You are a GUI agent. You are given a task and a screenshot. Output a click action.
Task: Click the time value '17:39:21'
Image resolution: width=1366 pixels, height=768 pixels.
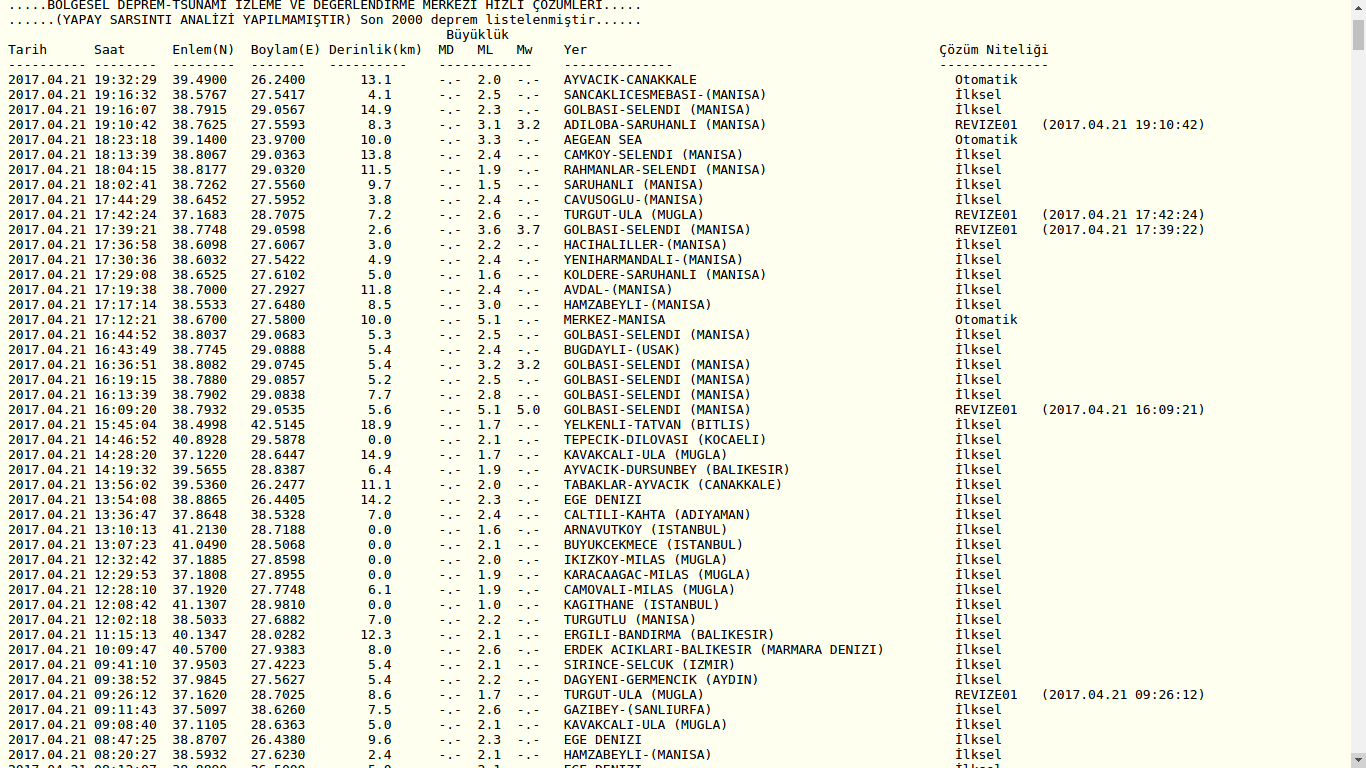point(125,230)
